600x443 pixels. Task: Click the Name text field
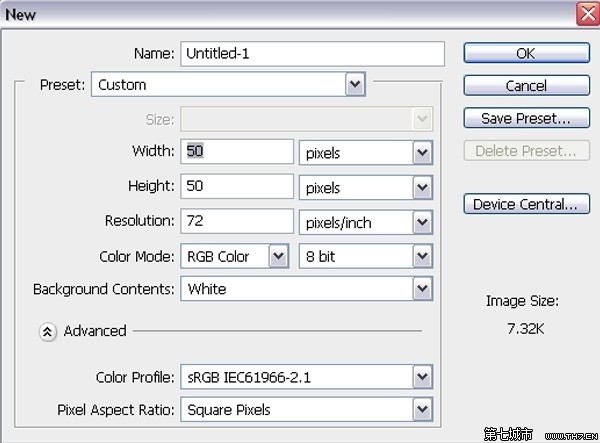point(311,54)
